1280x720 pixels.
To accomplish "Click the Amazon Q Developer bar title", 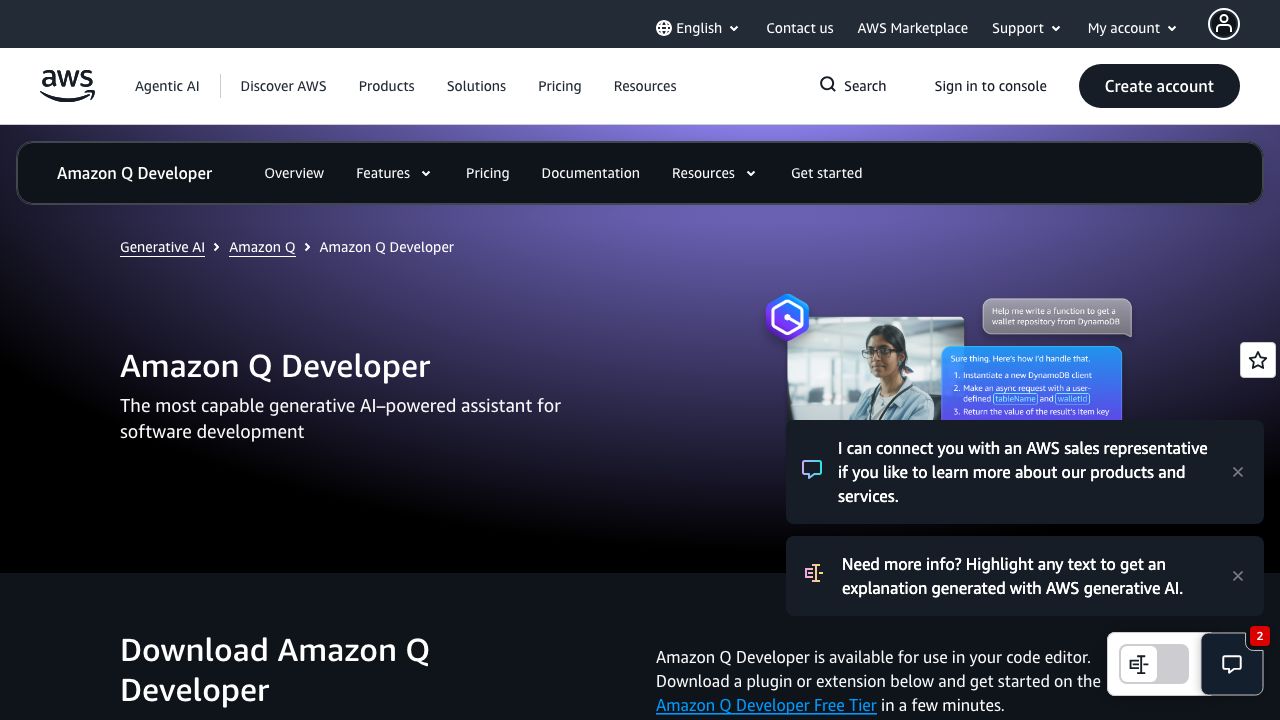I will pyautogui.click(x=134, y=173).
